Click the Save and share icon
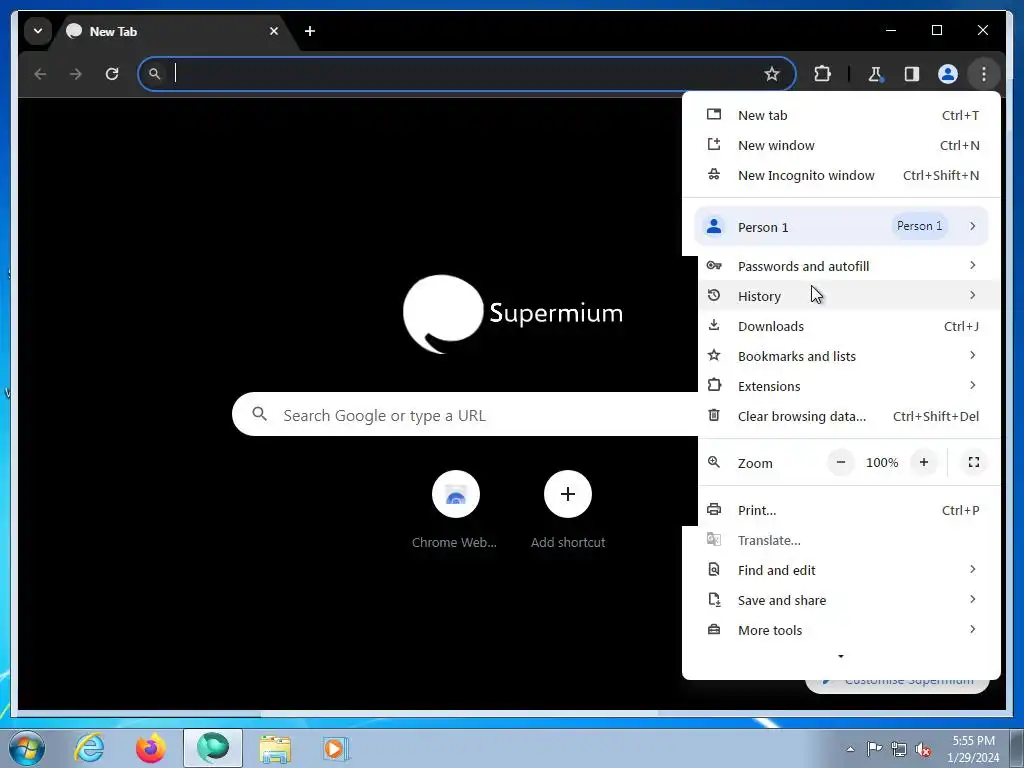The image size is (1024, 768). pos(714,600)
